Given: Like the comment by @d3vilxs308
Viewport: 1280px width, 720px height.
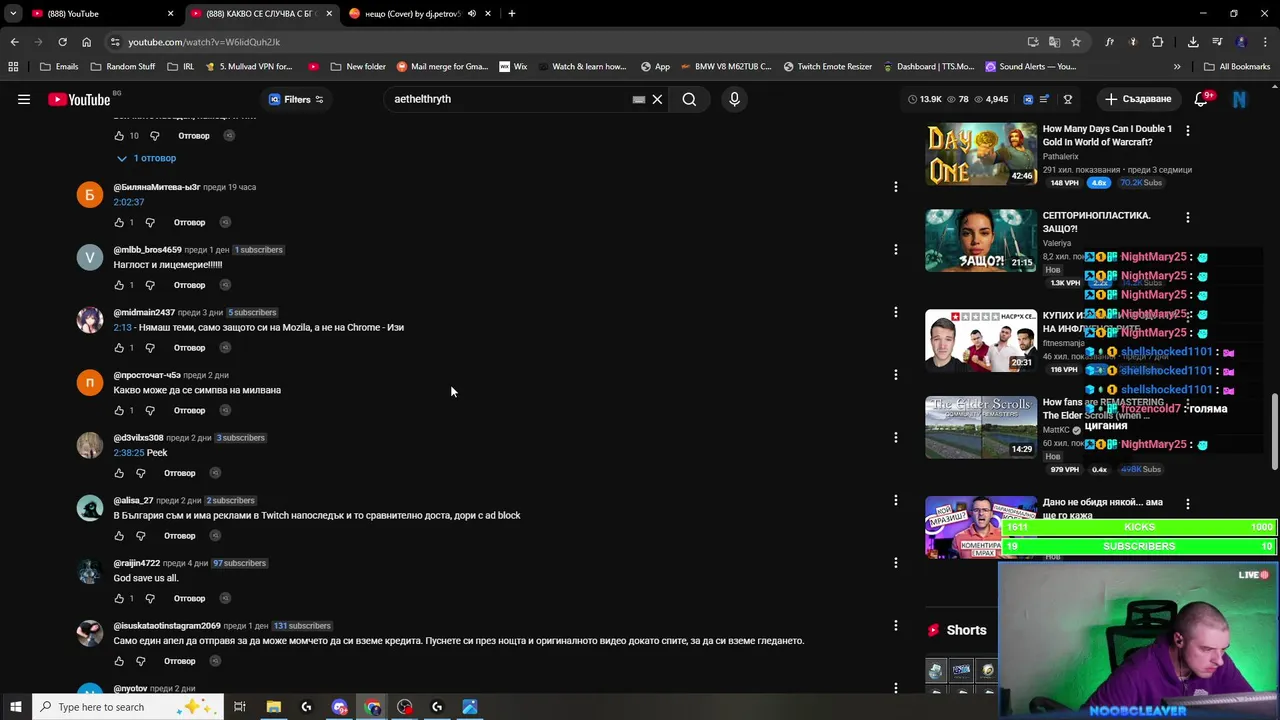Looking at the screenshot, I should coord(119,473).
